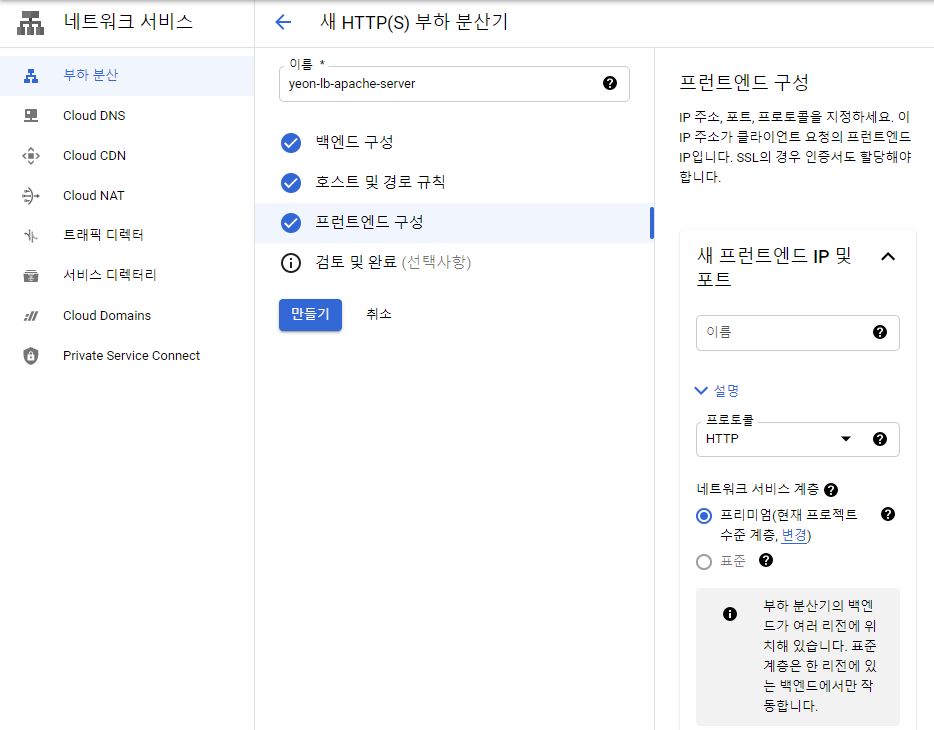Click the 부하 분산 sidebar icon
The image size is (934, 730).
pyautogui.click(x=31, y=76)
